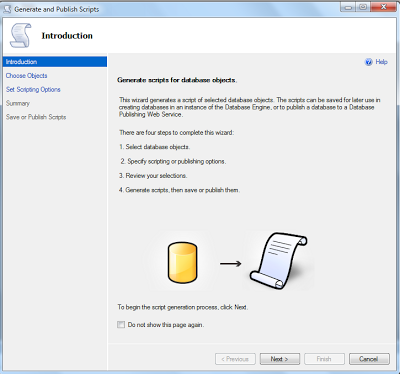Image resolution: width=400 pixels, height=374 pixels.
Task: Open the Set Scripting Options step
Action: [x=33, y=89]
